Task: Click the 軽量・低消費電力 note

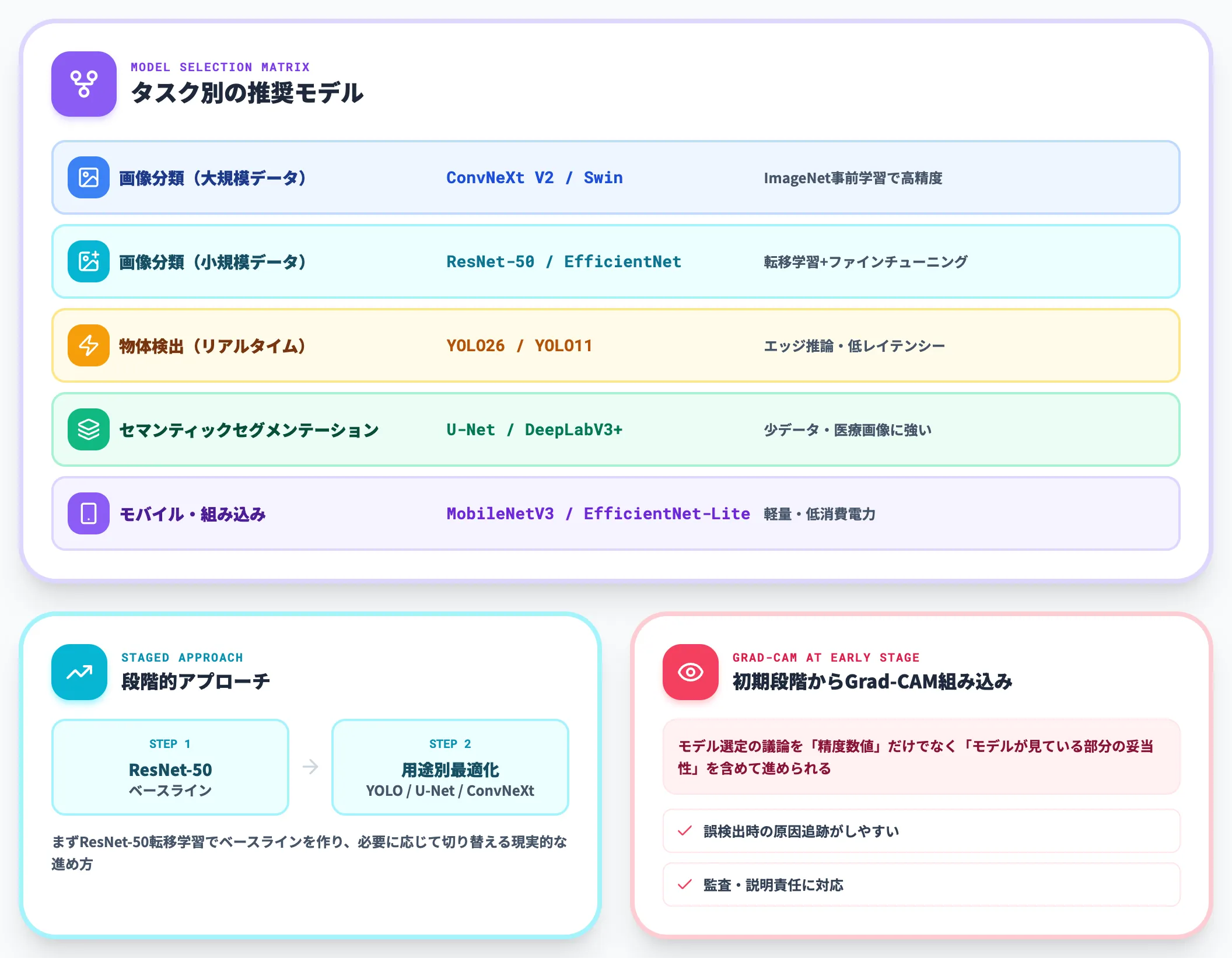Action: pyautogui.click(x=820, y=514)
